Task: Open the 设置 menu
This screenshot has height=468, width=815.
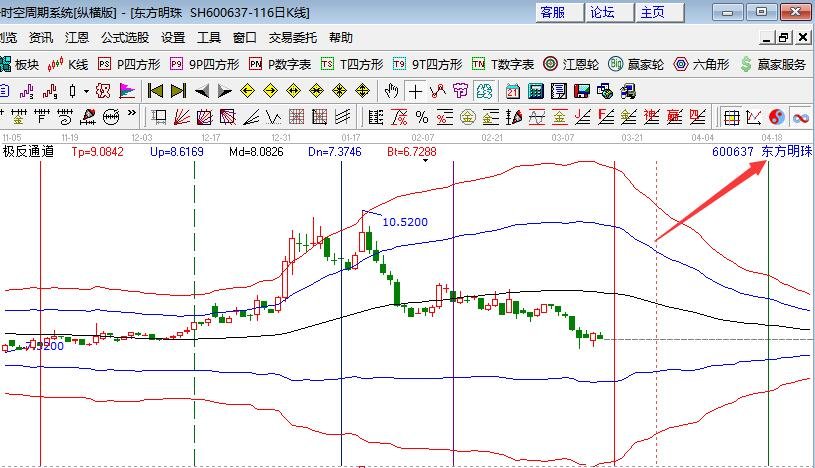Action: tap(173, 38)
